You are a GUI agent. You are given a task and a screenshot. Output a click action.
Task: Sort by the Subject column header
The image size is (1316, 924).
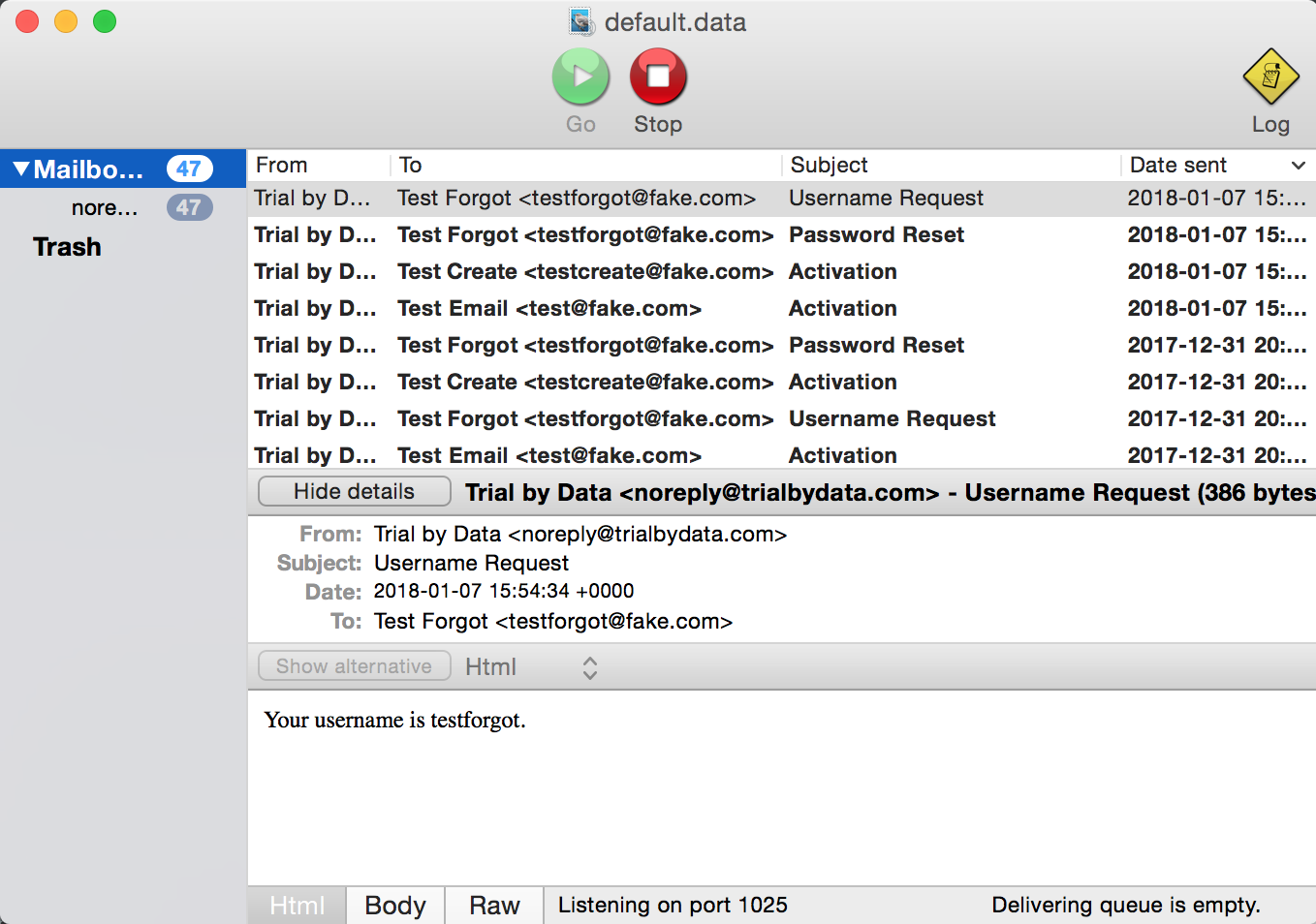tap(952, 166)
